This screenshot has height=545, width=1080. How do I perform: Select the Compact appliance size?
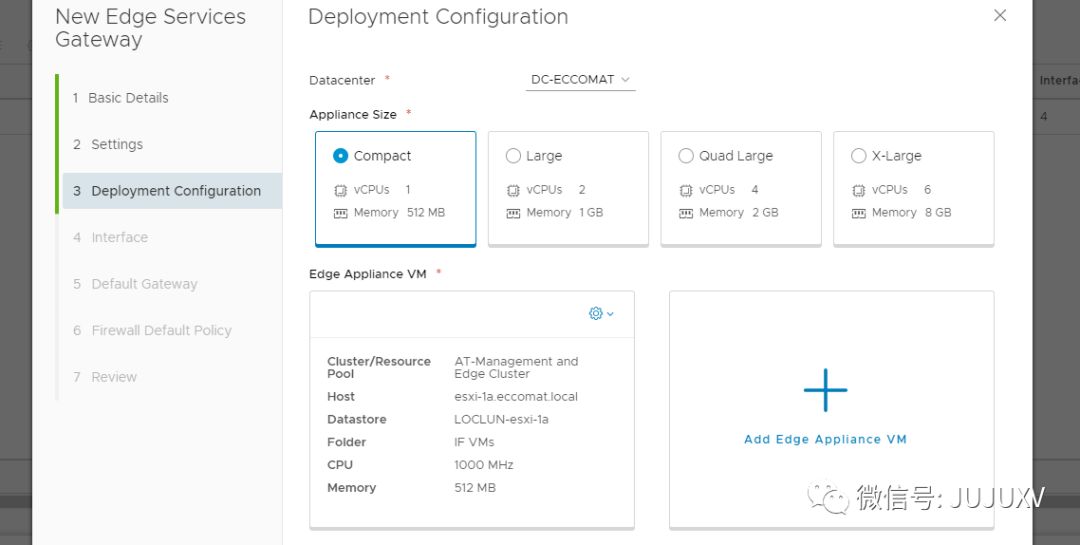coord(341,156)
